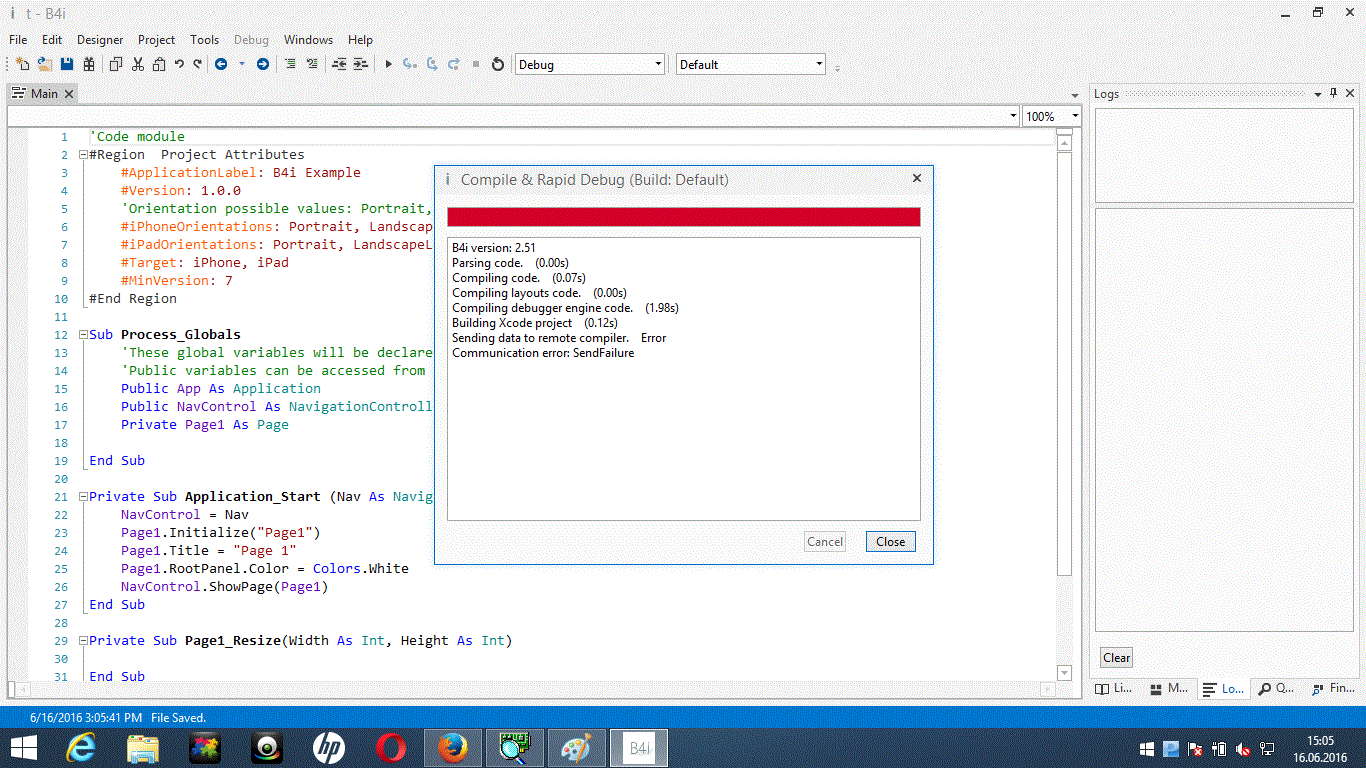Click the Clear button in Logs panel
The height and width of the screenshot is (768, 1366).
pyautogui.click(x=1116, y=658)
